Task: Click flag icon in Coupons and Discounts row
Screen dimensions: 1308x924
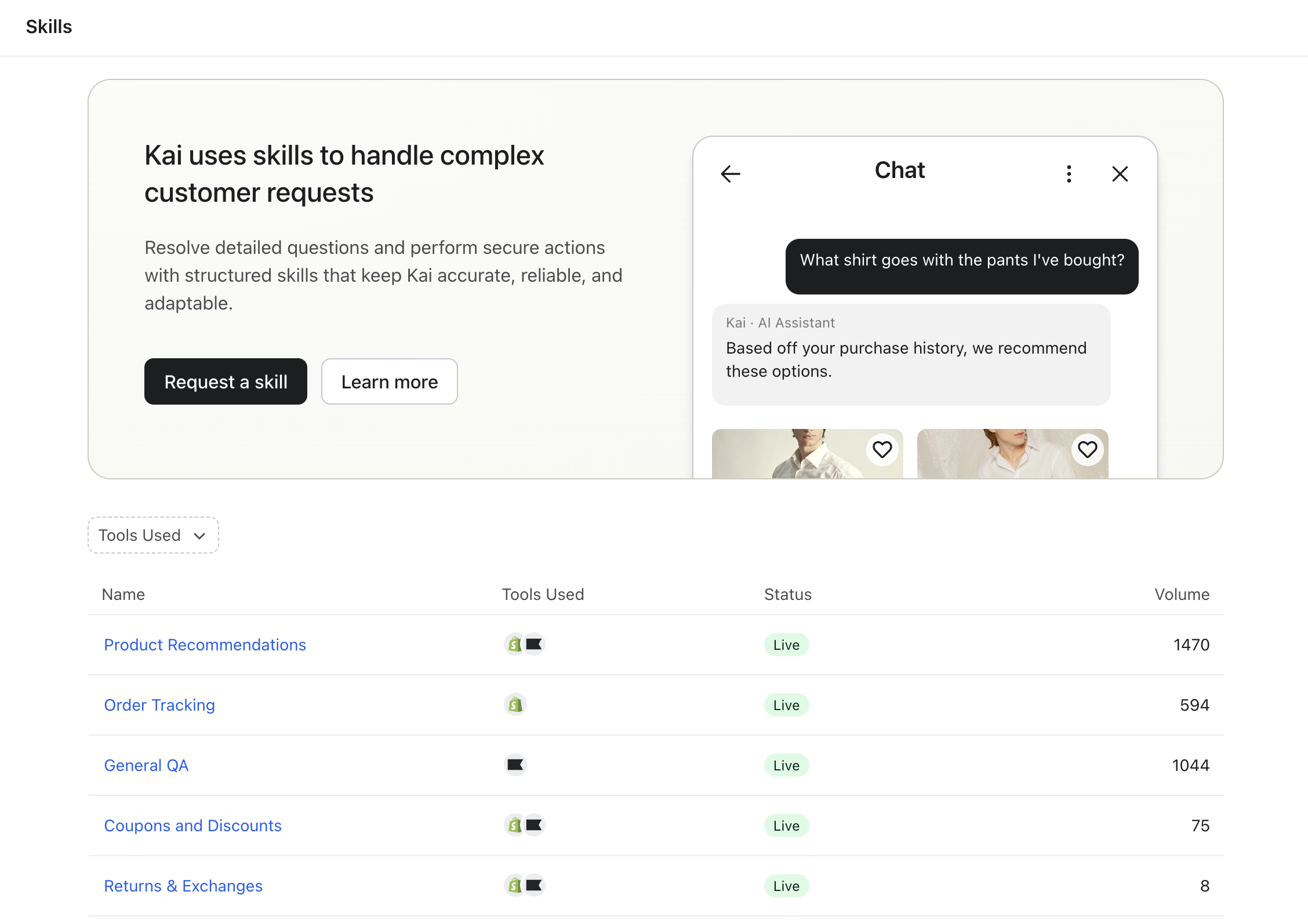Action: tap(535, 825)
